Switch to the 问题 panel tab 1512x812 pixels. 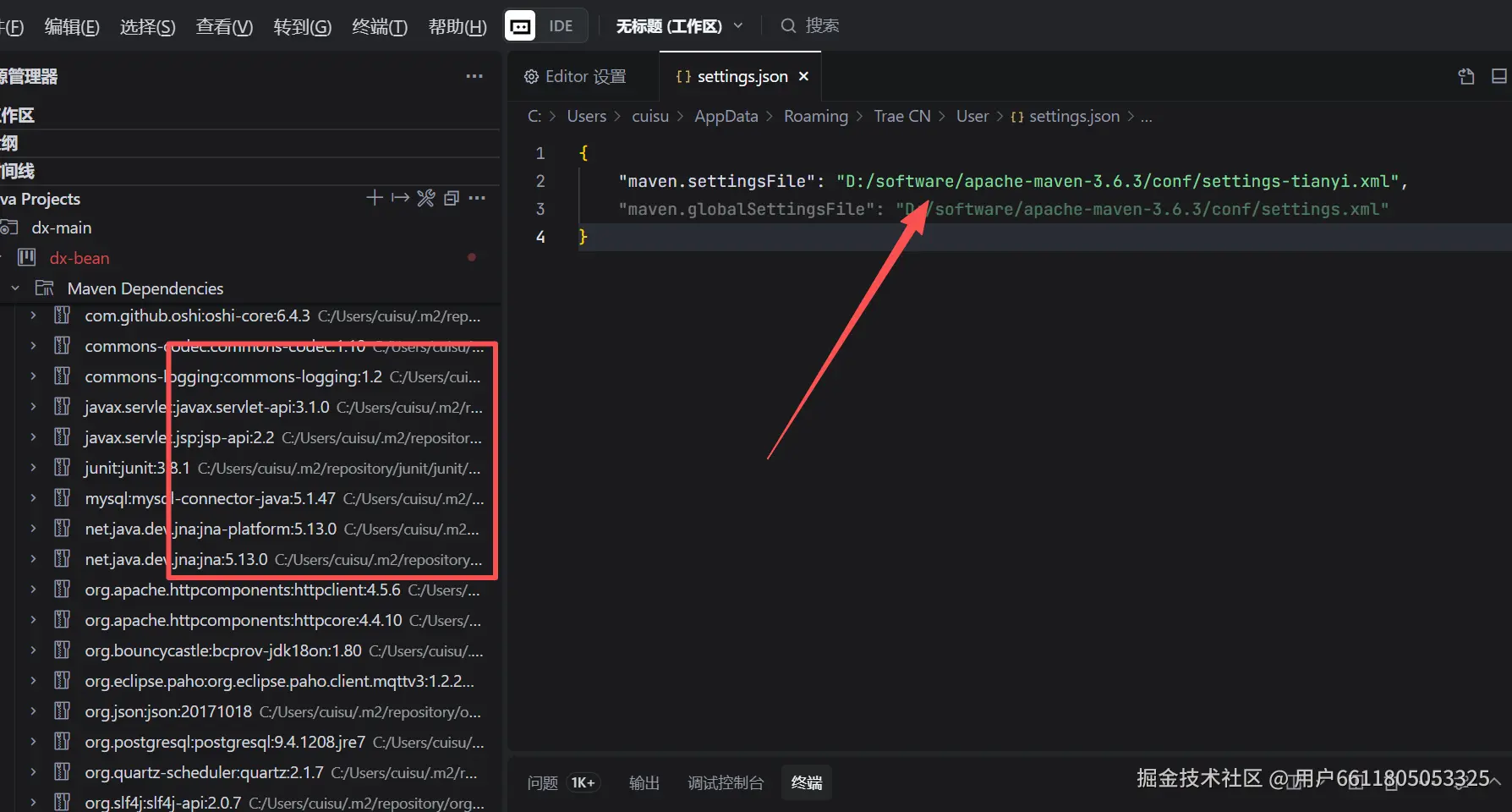pyautogui.click(x=543, y=782)
